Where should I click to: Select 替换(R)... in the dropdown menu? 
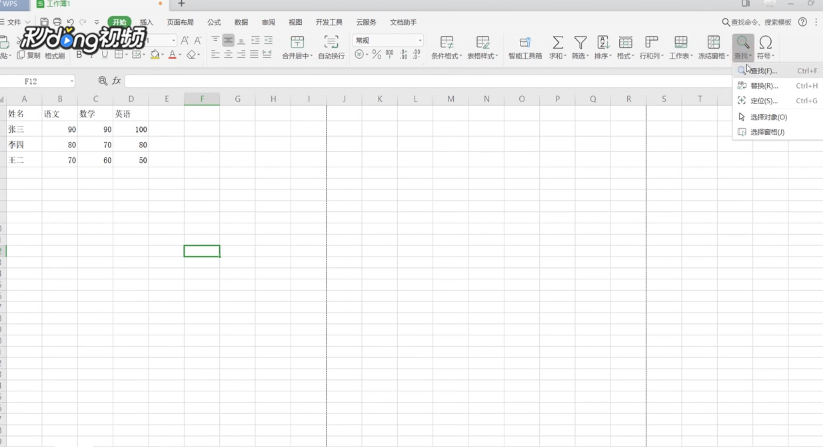(x=778, y=86)
